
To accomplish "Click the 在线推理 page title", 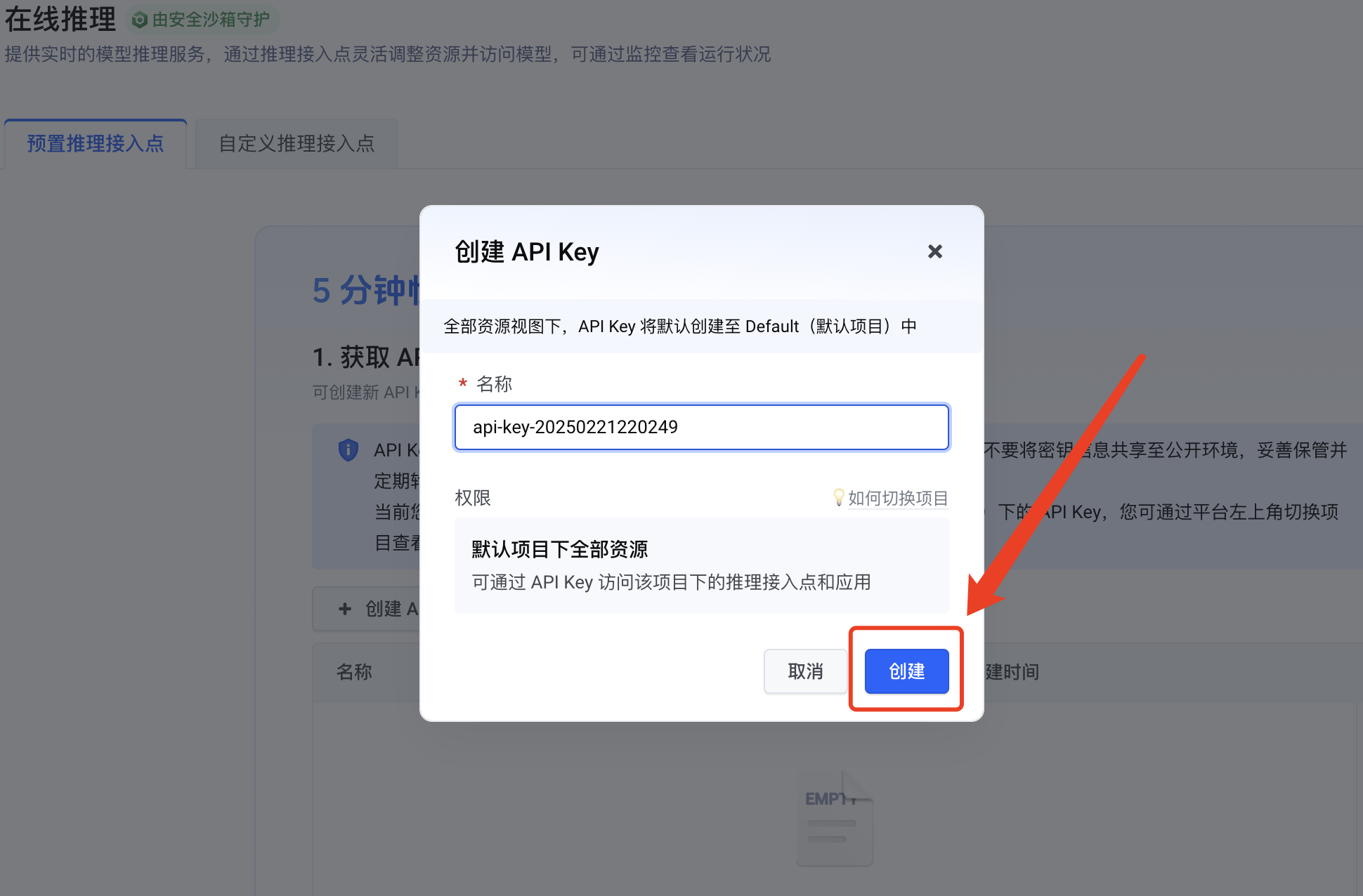I will (60, 19).
